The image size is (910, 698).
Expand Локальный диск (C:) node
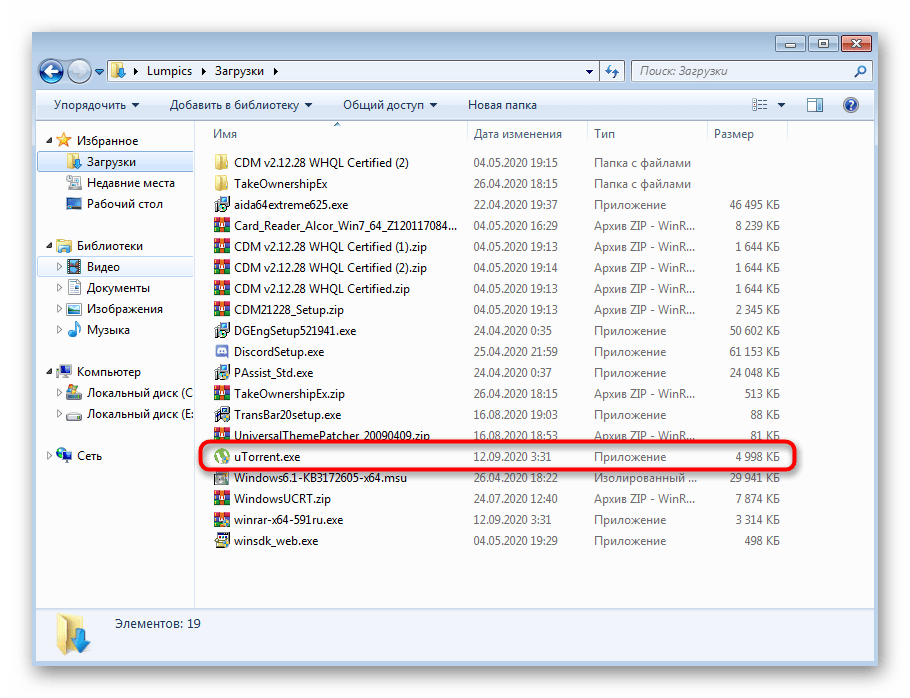pos(59,393)
